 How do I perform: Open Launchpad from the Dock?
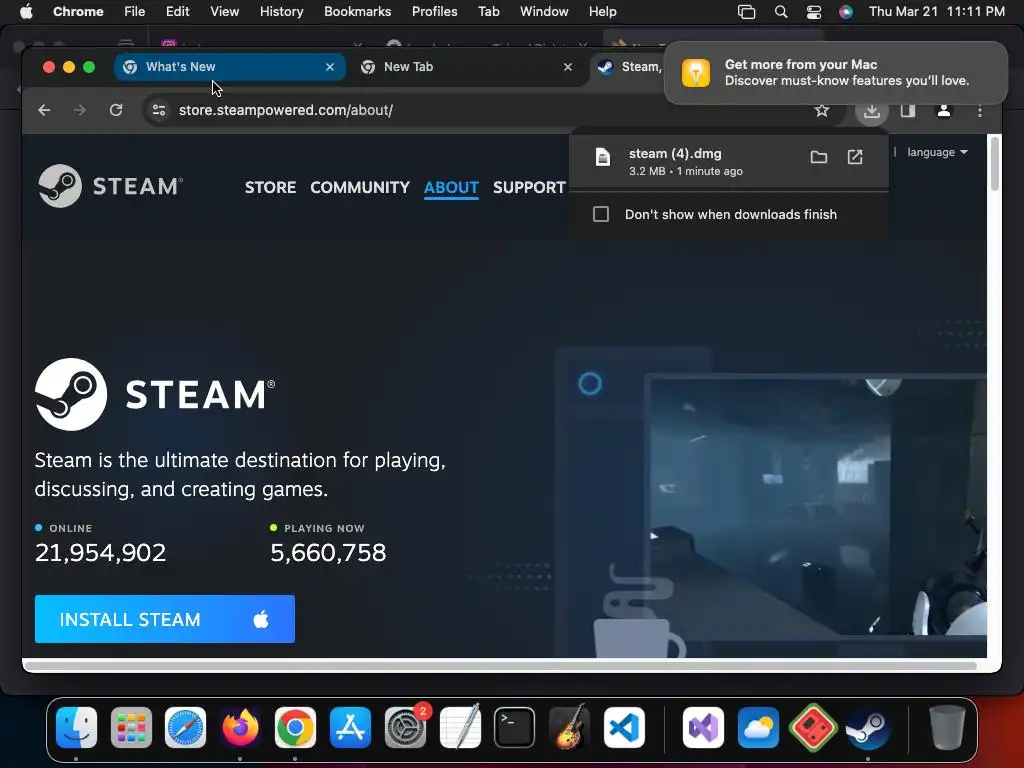(x=131, y=728)
